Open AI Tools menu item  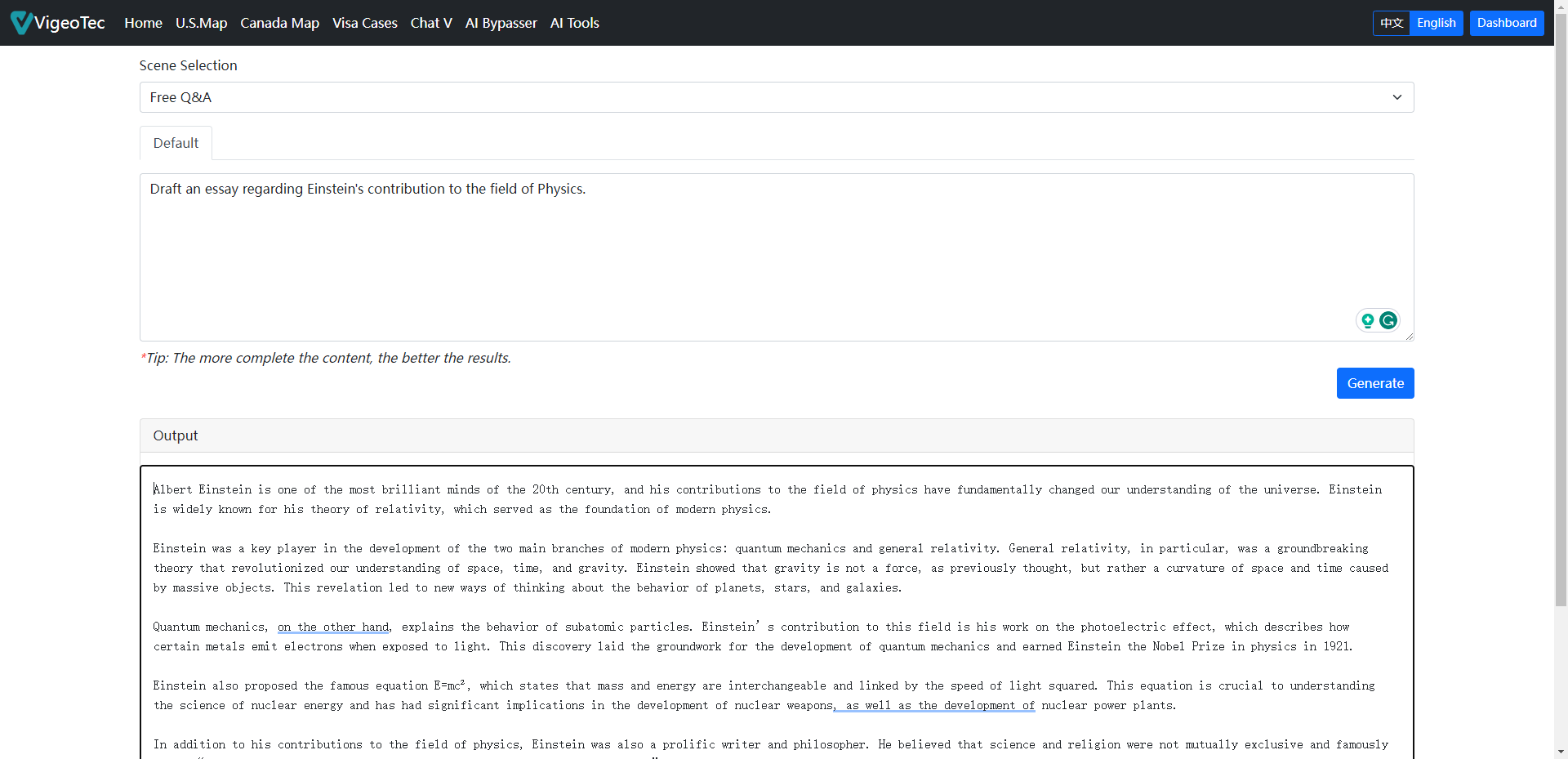[x=574, y=23]
